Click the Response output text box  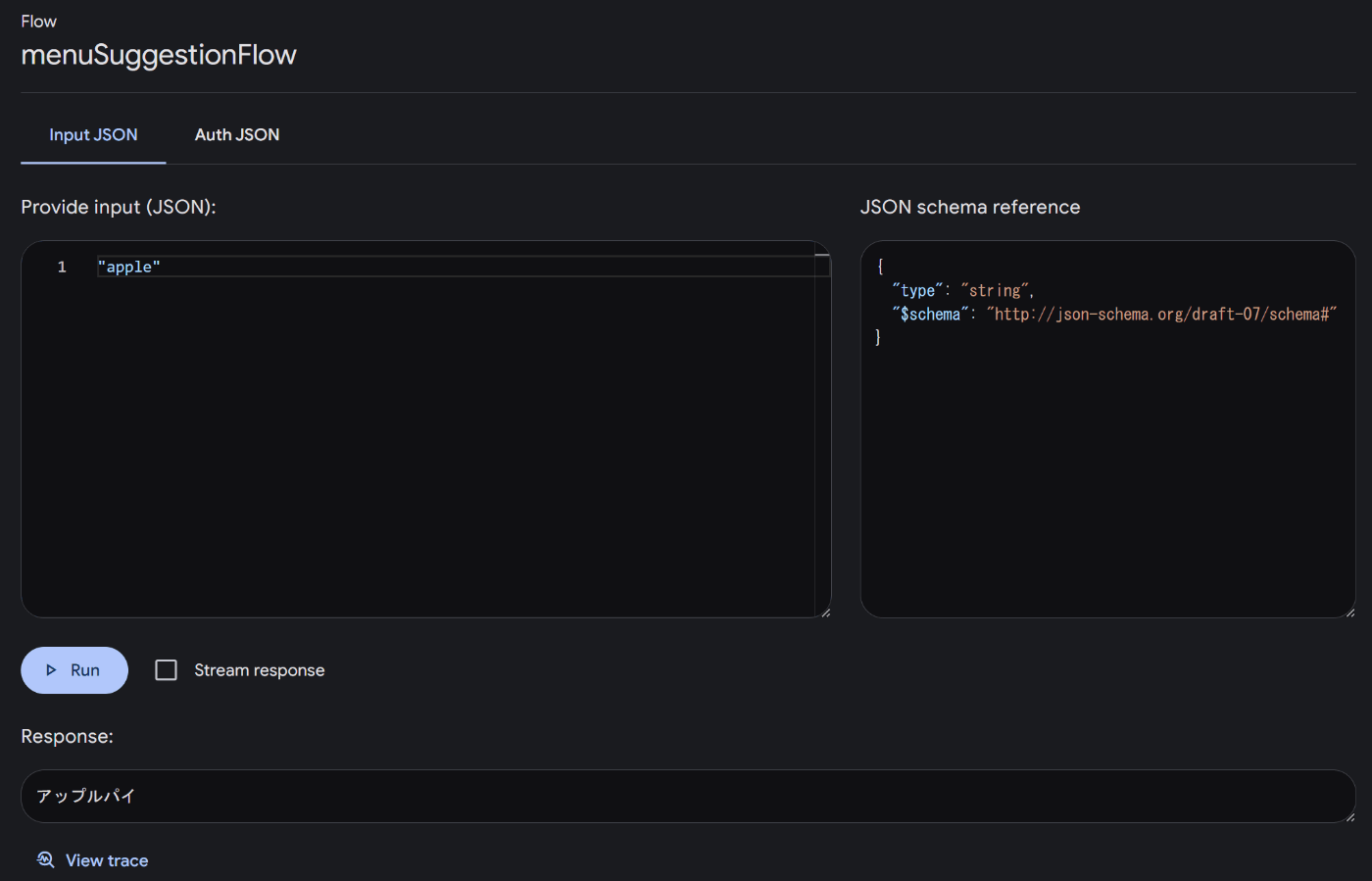click(688, 796)
